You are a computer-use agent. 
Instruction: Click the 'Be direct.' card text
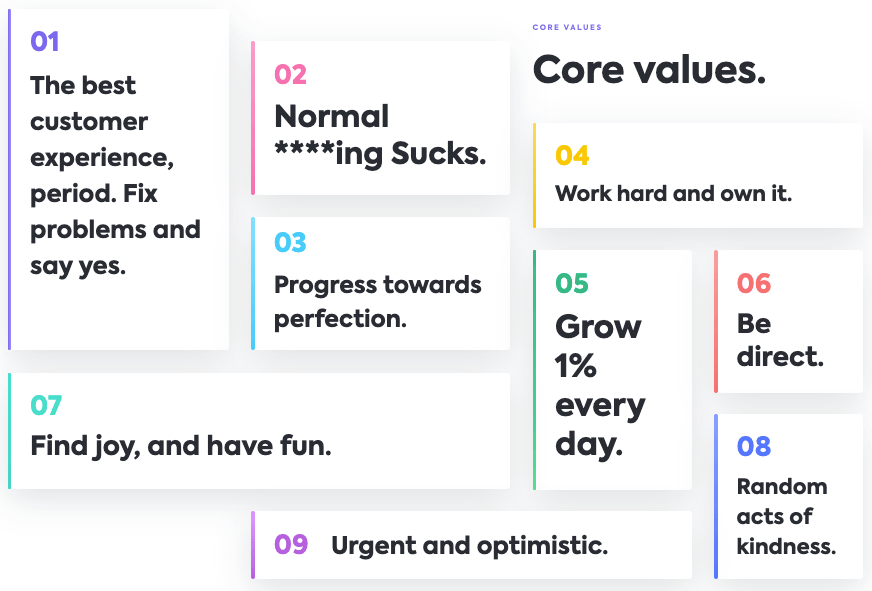click(x=780, y=340)
